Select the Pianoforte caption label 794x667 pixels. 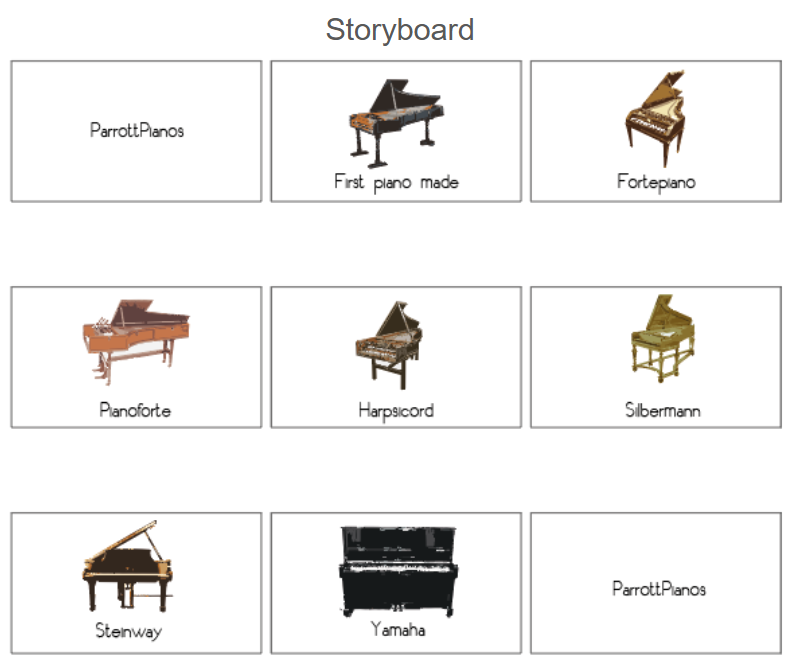pos(135,410)
